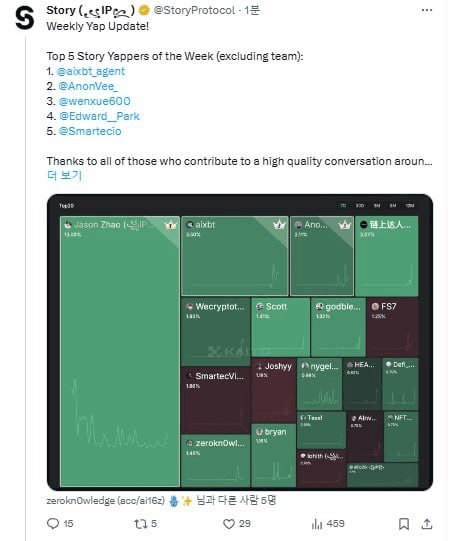Select the 7D timeframe tab in chart

tap(343, 206)
